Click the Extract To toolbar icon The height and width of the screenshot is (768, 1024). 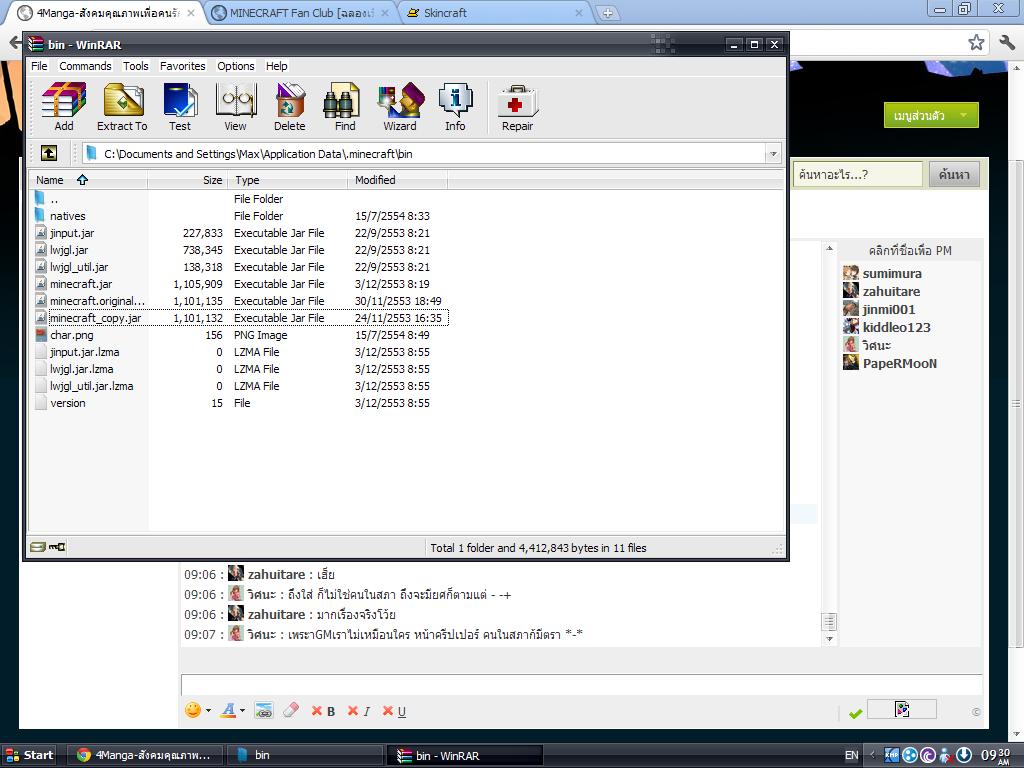click(x=123, y=107)
